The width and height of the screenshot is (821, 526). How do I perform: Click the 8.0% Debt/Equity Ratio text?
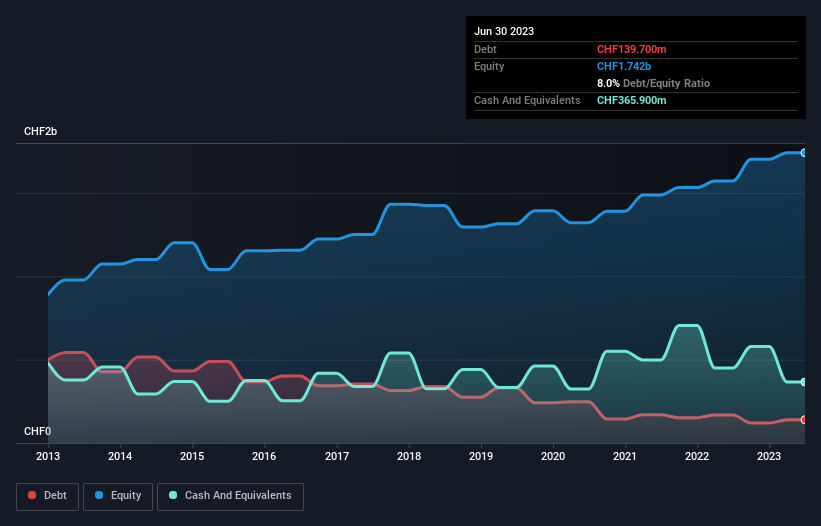click(653, 83)
